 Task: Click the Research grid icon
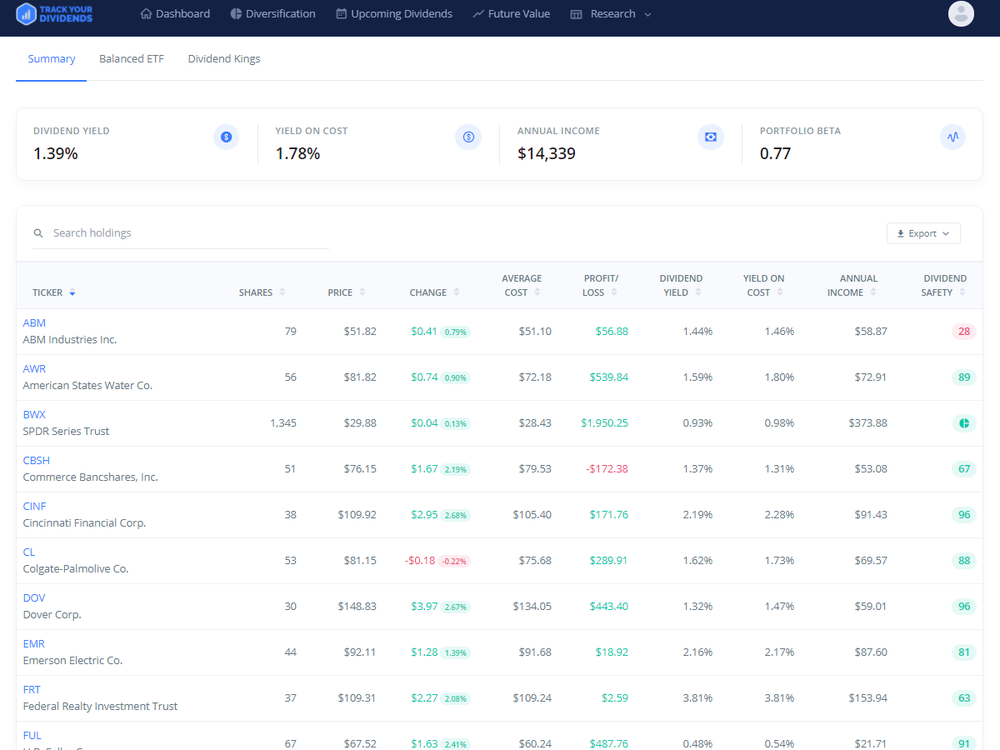pos(575,13)
